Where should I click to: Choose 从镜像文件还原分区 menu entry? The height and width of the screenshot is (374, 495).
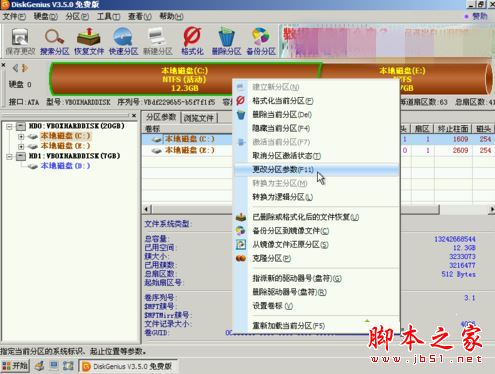pos(290,244)
